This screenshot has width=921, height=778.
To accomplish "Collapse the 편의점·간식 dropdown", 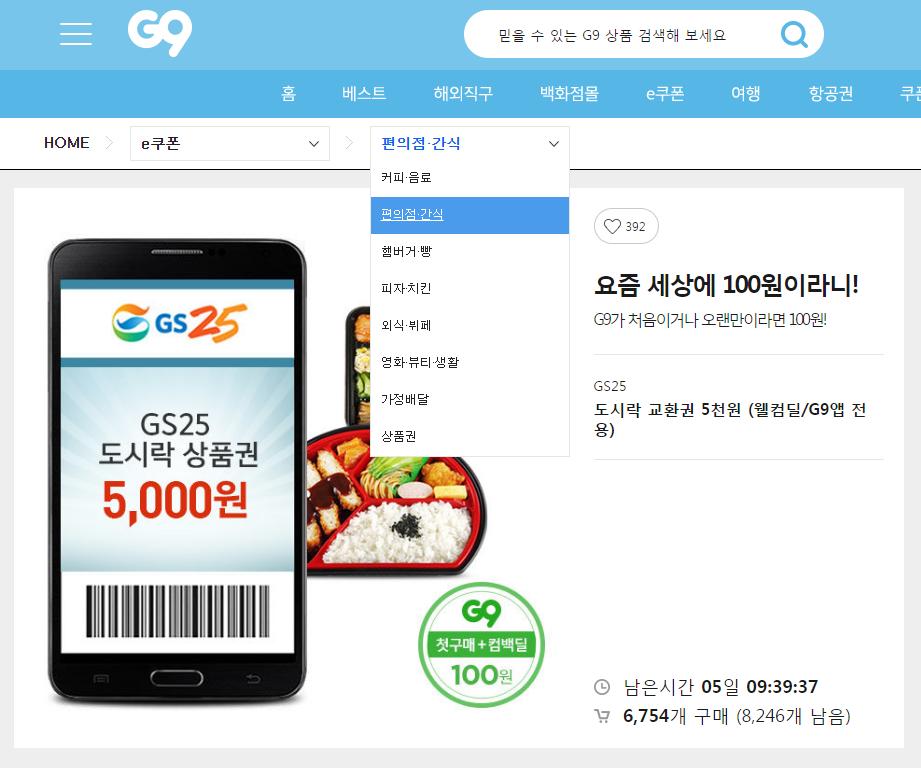I will click(x=470, y=143).
